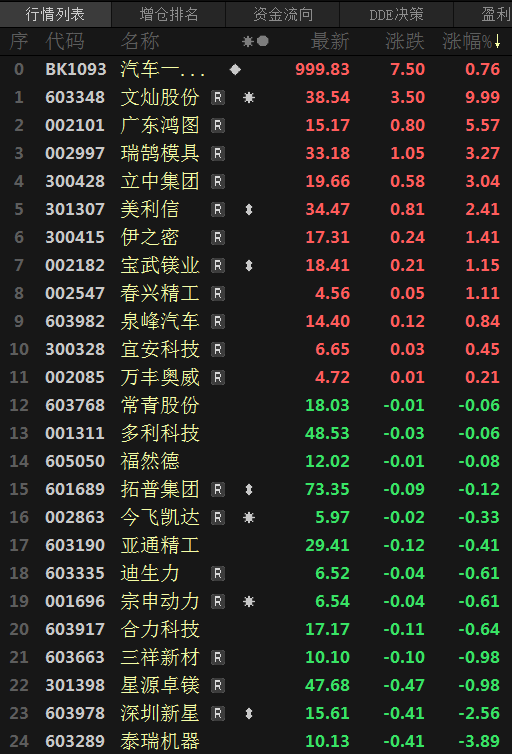Select stock name 瑞鹄模具
The height and width of the screenshot is (754, 512).
[x=160, y=153]
